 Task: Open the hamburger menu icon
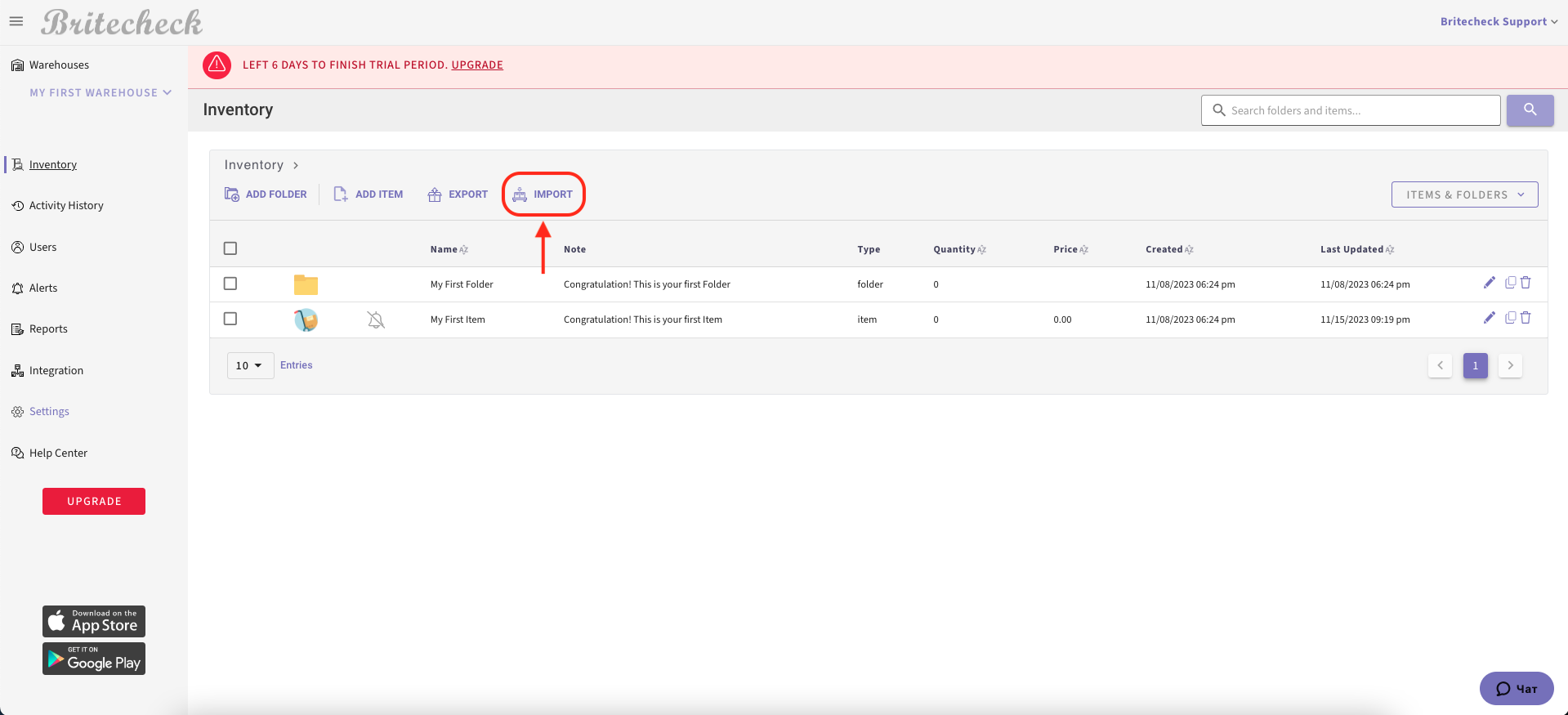[x=16, y=21]
